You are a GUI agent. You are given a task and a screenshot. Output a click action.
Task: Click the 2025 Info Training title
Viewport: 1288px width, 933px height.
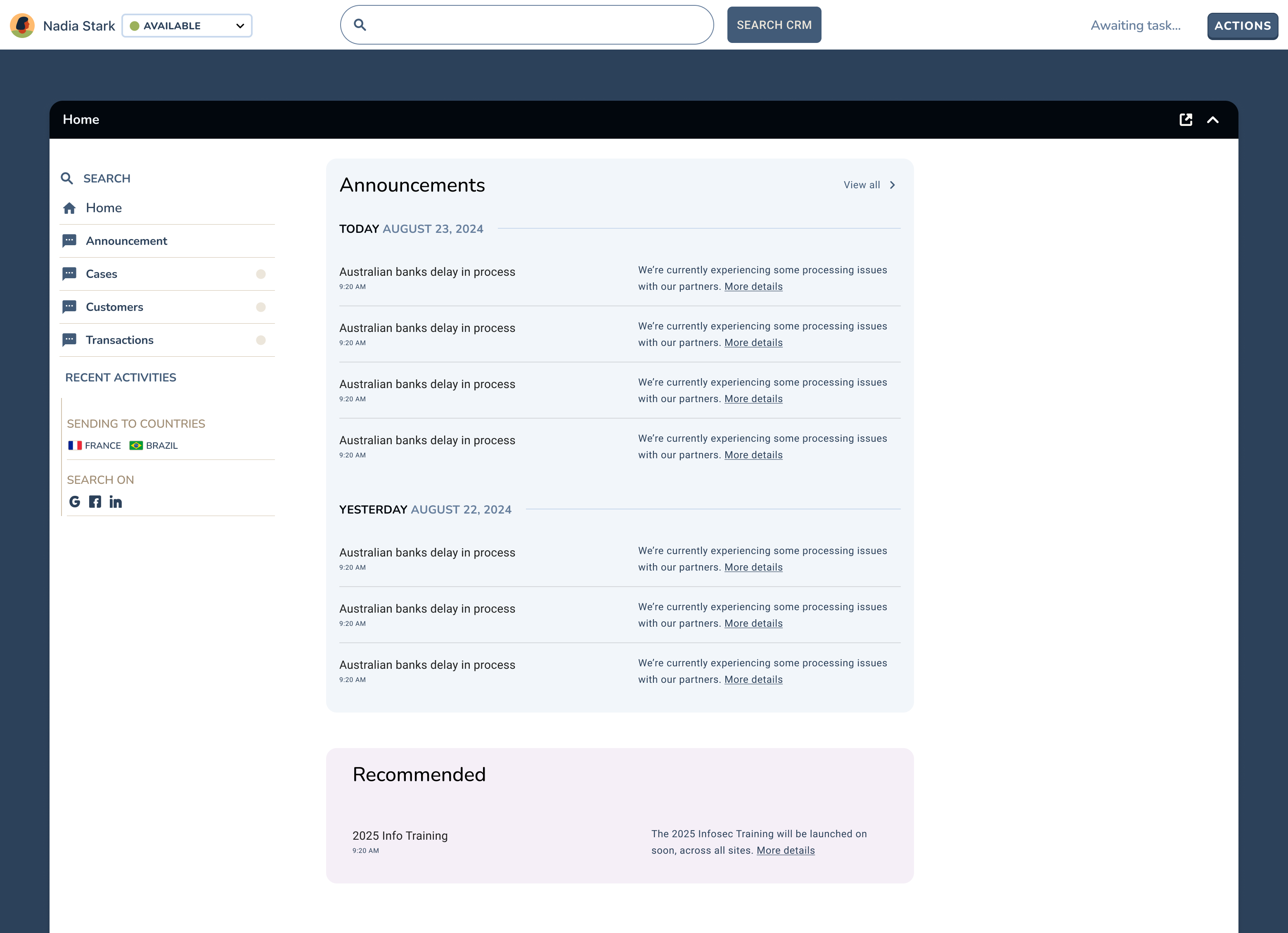(400, 835)
